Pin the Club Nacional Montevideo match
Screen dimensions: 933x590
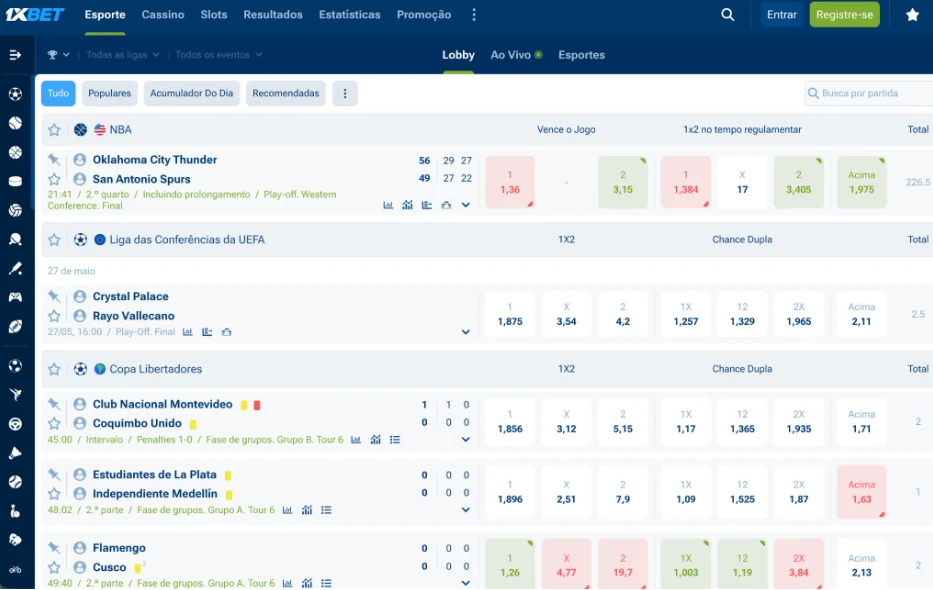click(54, 404)
